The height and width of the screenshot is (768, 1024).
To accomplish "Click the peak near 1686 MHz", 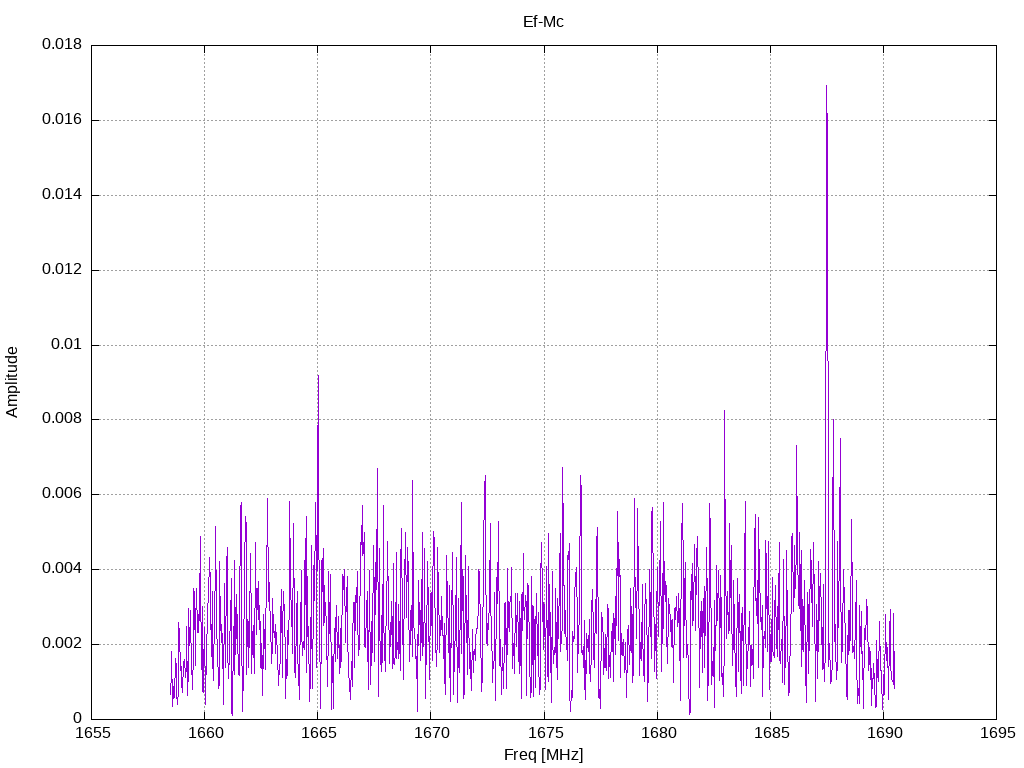I will pyautogui.click(x=796, y=447).
